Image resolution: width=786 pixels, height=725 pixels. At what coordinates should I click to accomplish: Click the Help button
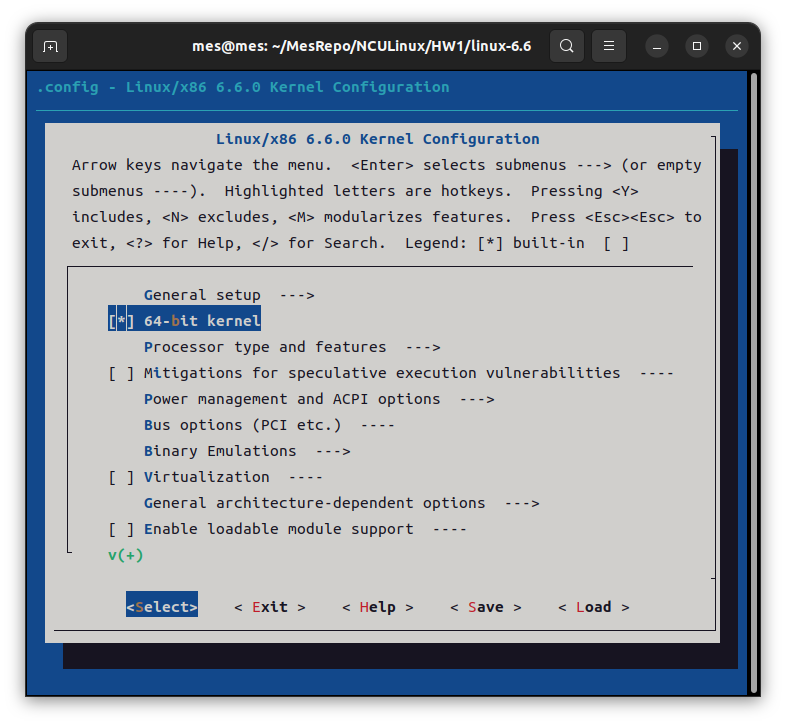pyautogui.click(x=378, y=607)
